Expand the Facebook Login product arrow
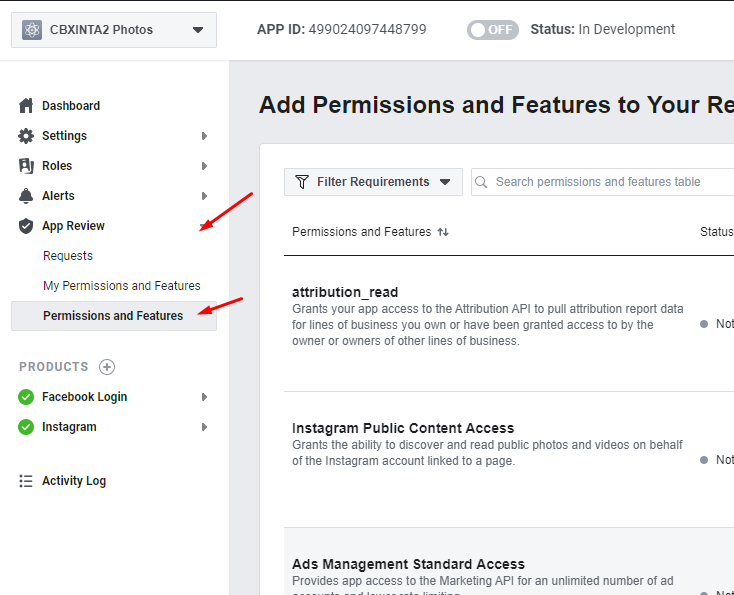734x595 pixels. pos(204,397)
